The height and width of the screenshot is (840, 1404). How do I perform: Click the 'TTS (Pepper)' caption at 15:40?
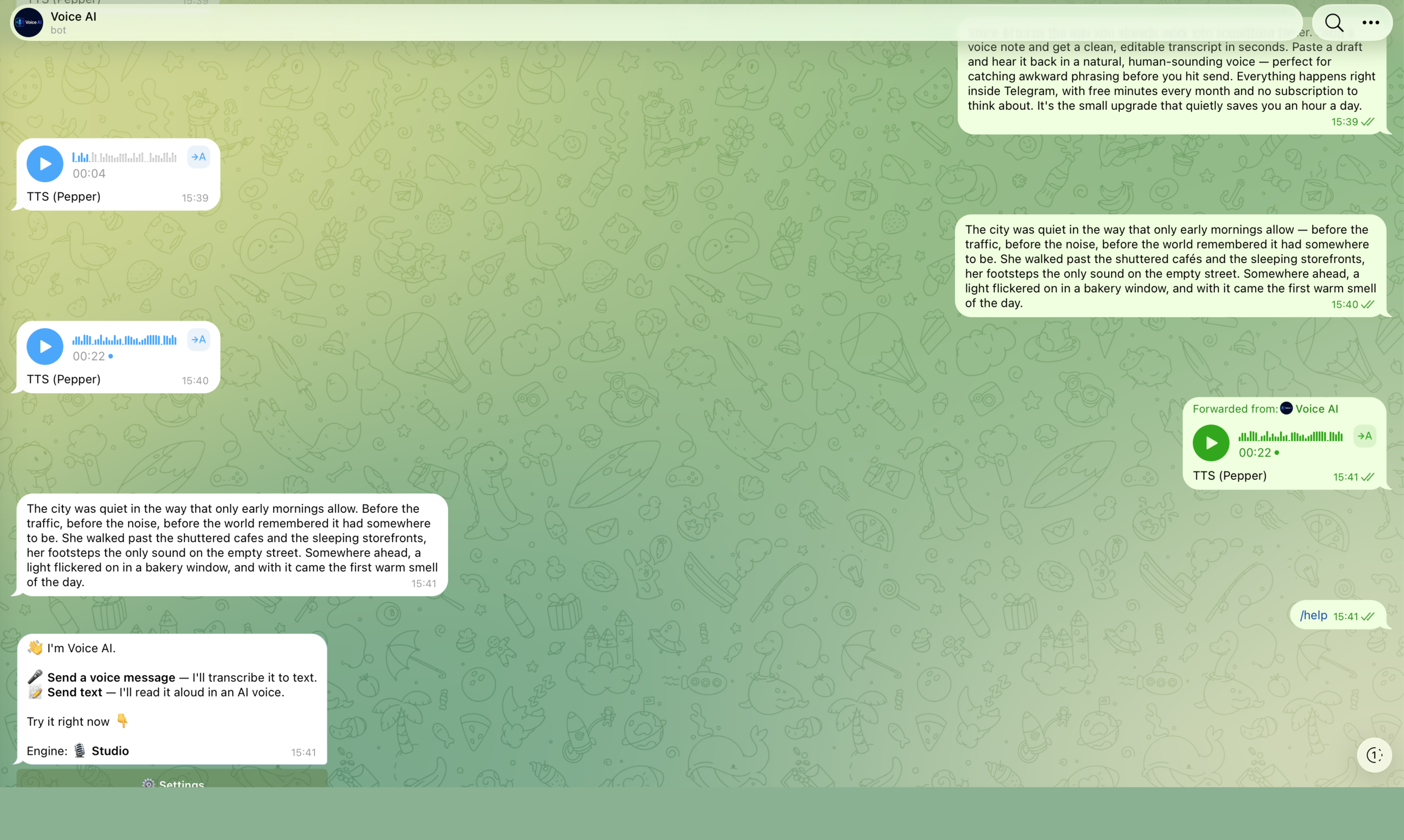tap(64, 379)
